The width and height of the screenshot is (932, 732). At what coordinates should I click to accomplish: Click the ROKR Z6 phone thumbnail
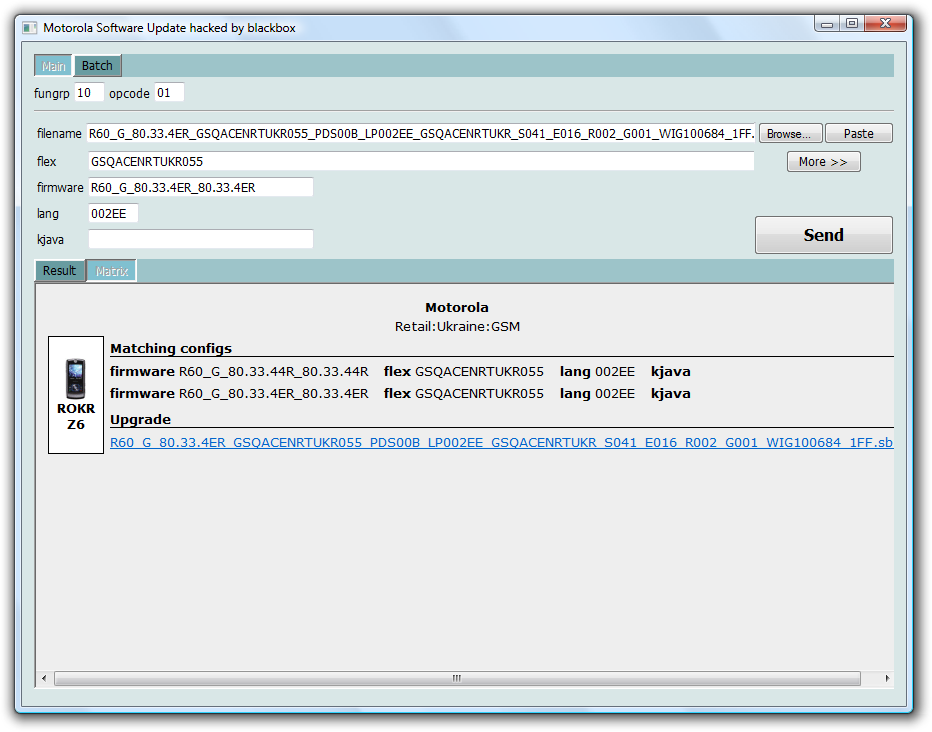tap(76, 395)
